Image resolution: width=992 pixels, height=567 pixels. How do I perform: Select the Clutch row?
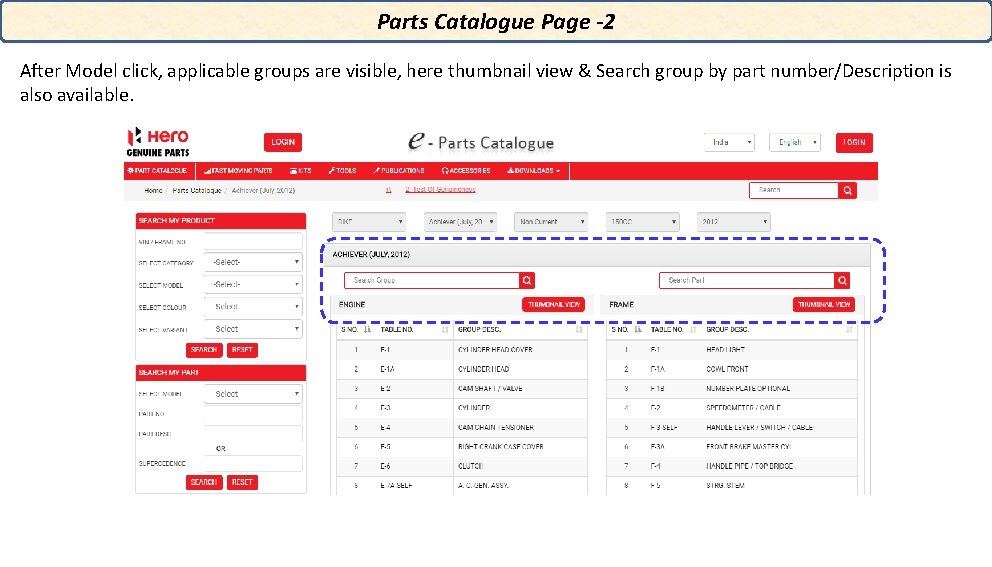click(x=462, y=466)
